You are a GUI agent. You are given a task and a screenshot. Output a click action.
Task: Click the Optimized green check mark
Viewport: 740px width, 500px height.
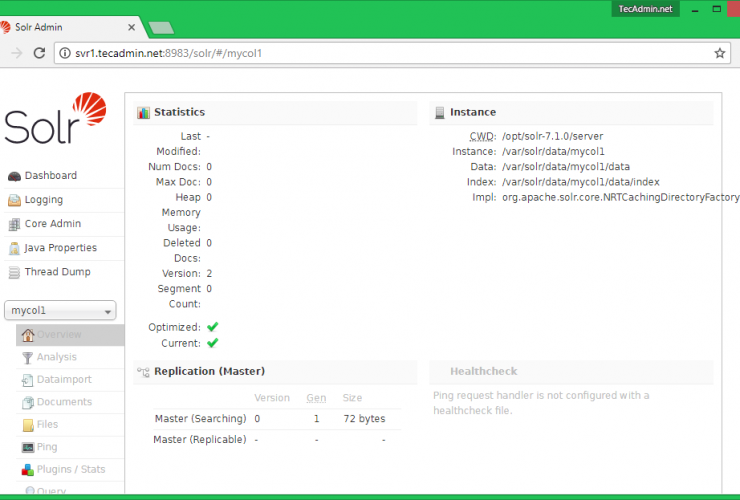(x=213, y=327)
